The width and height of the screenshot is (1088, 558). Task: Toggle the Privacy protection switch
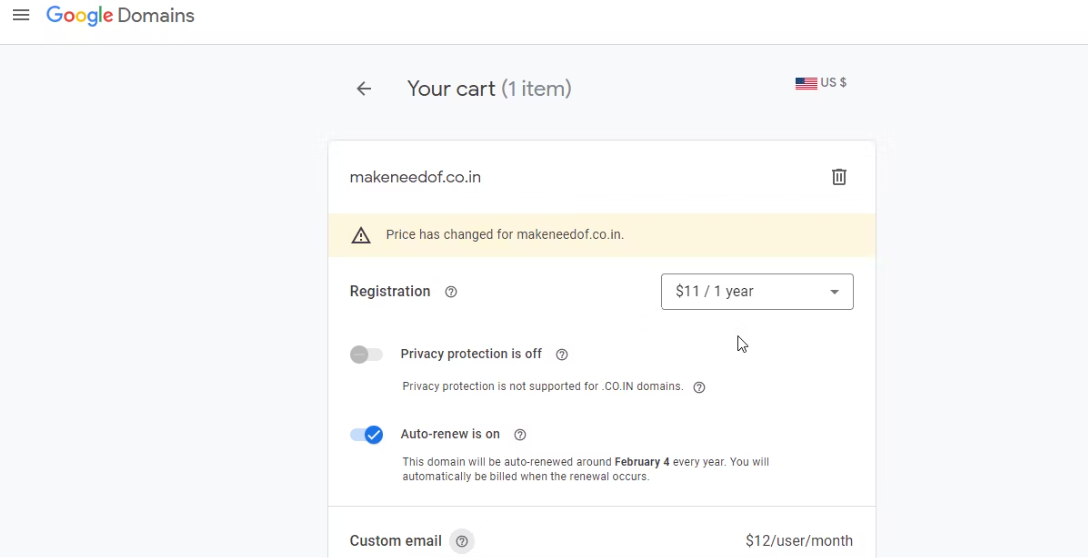(366, 354)
